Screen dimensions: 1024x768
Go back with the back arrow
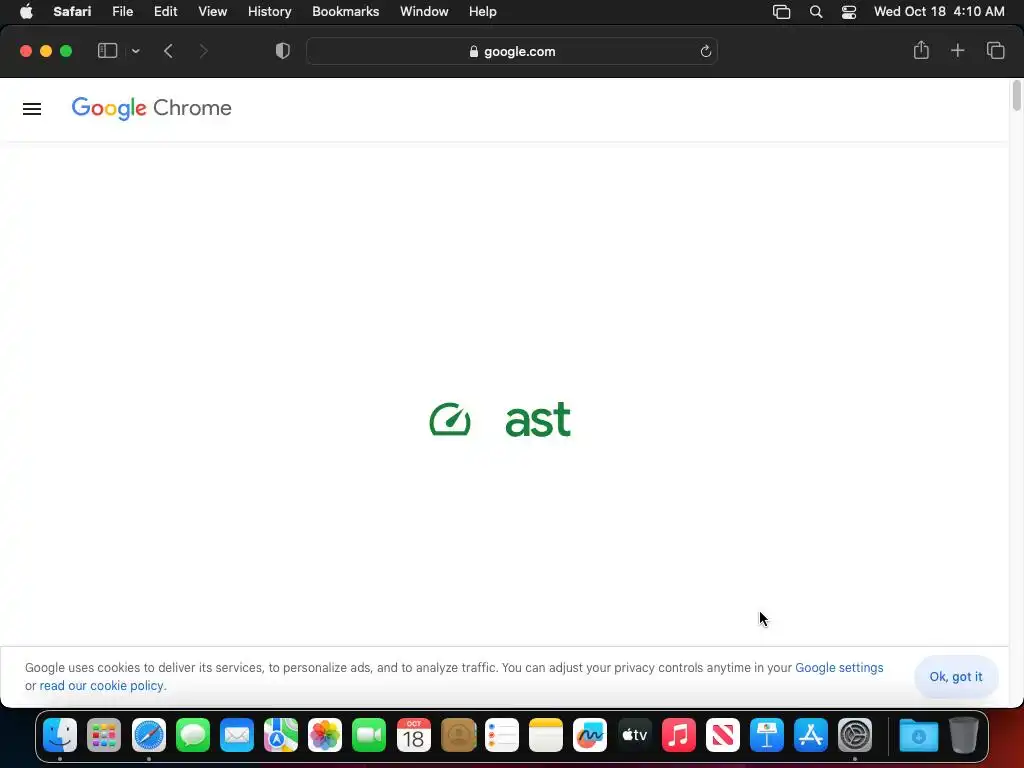point(168,51)
